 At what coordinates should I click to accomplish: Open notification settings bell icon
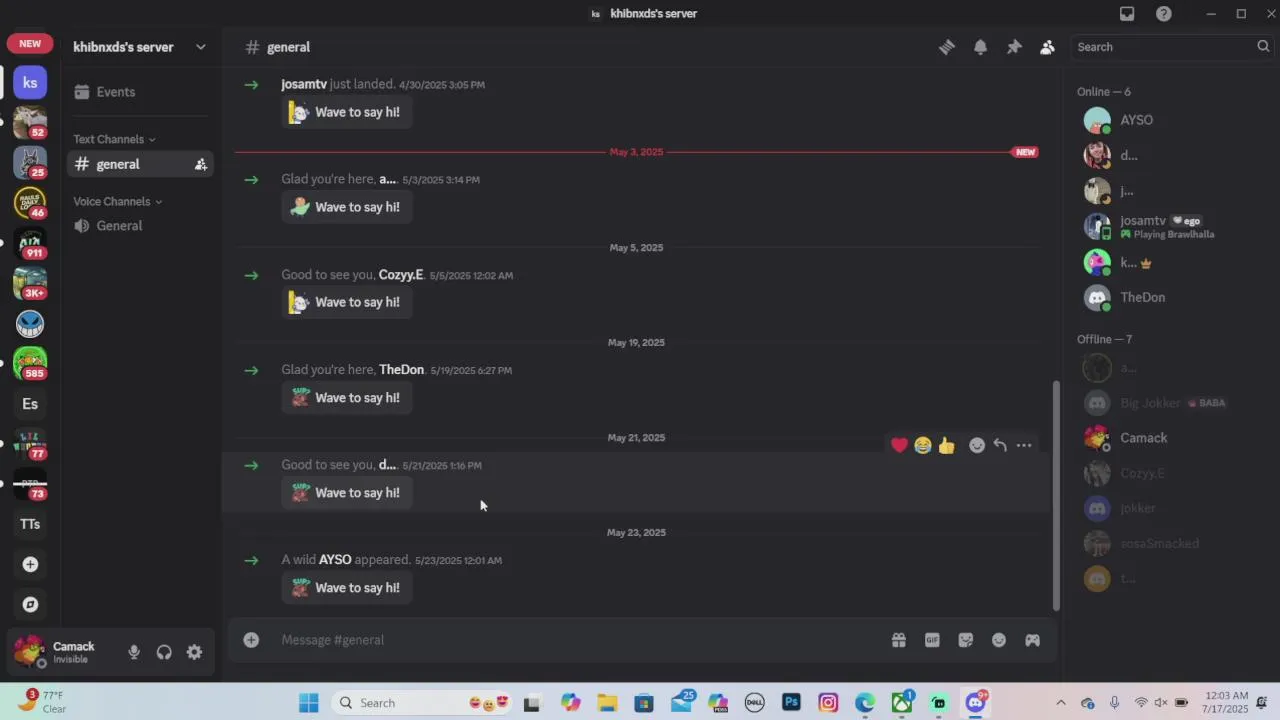(980, 47)
